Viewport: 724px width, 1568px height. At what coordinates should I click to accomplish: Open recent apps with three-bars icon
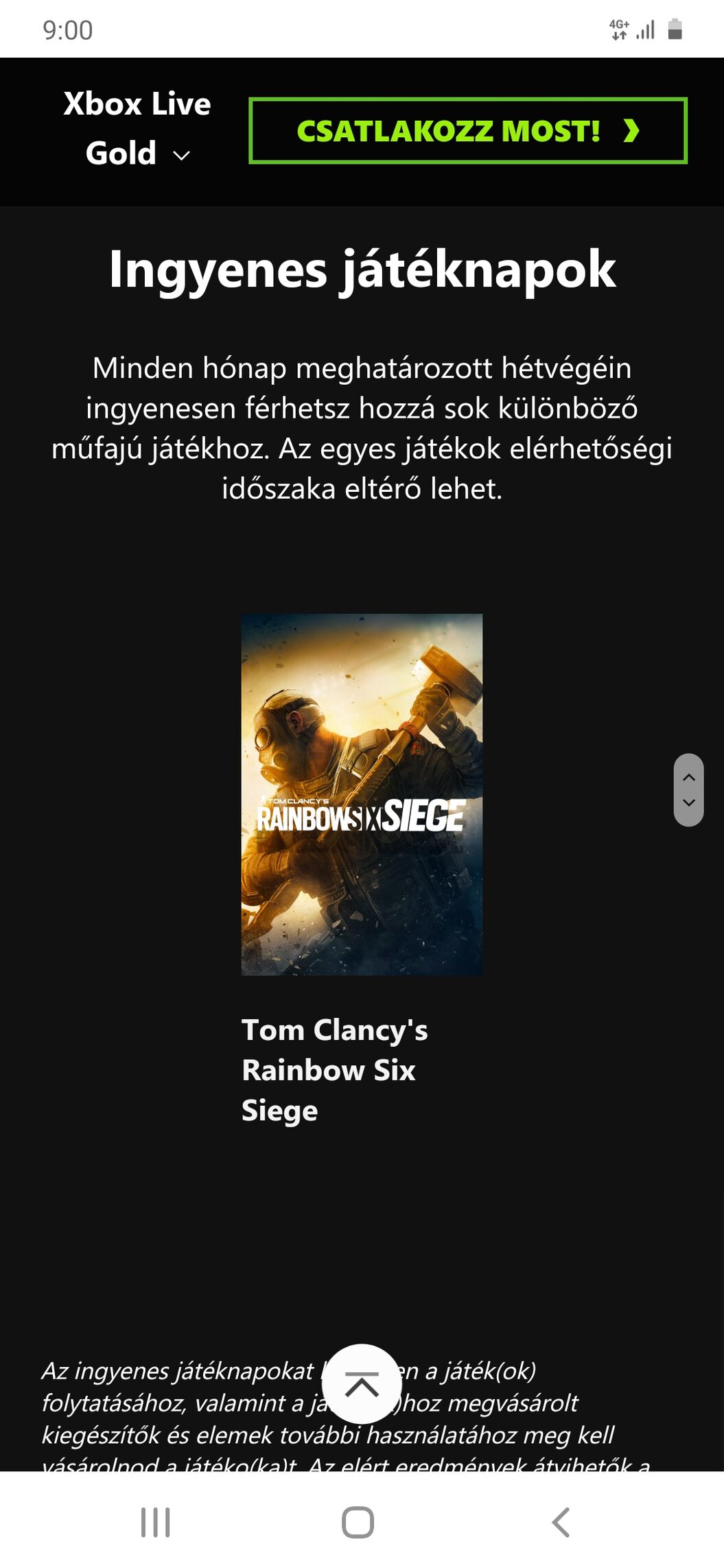point(156,1522)
